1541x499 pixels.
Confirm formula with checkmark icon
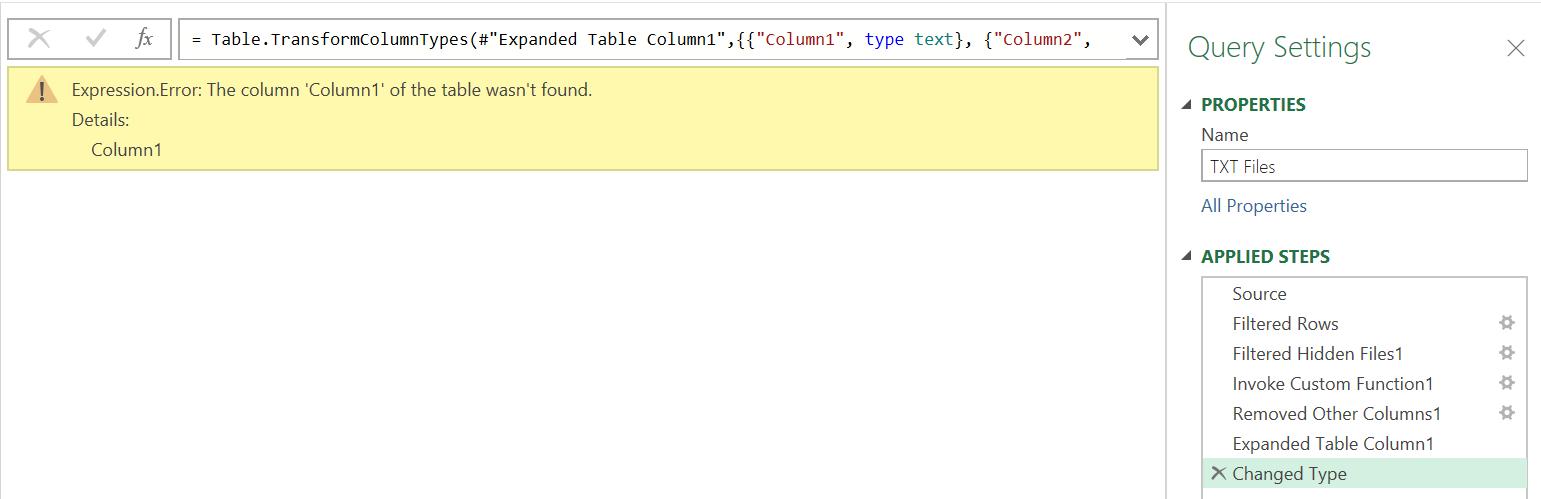coord(96,39)
